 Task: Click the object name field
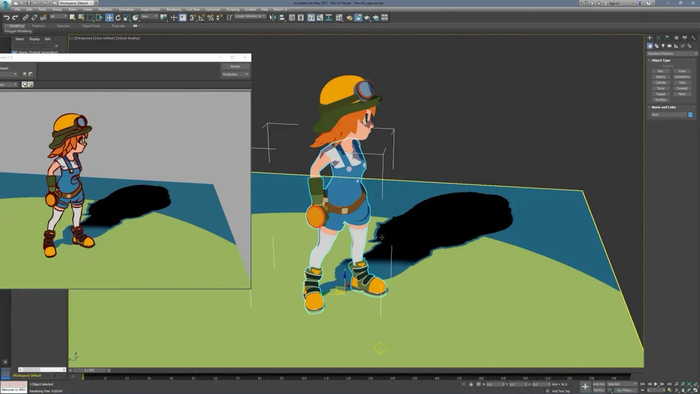(669, 115)
